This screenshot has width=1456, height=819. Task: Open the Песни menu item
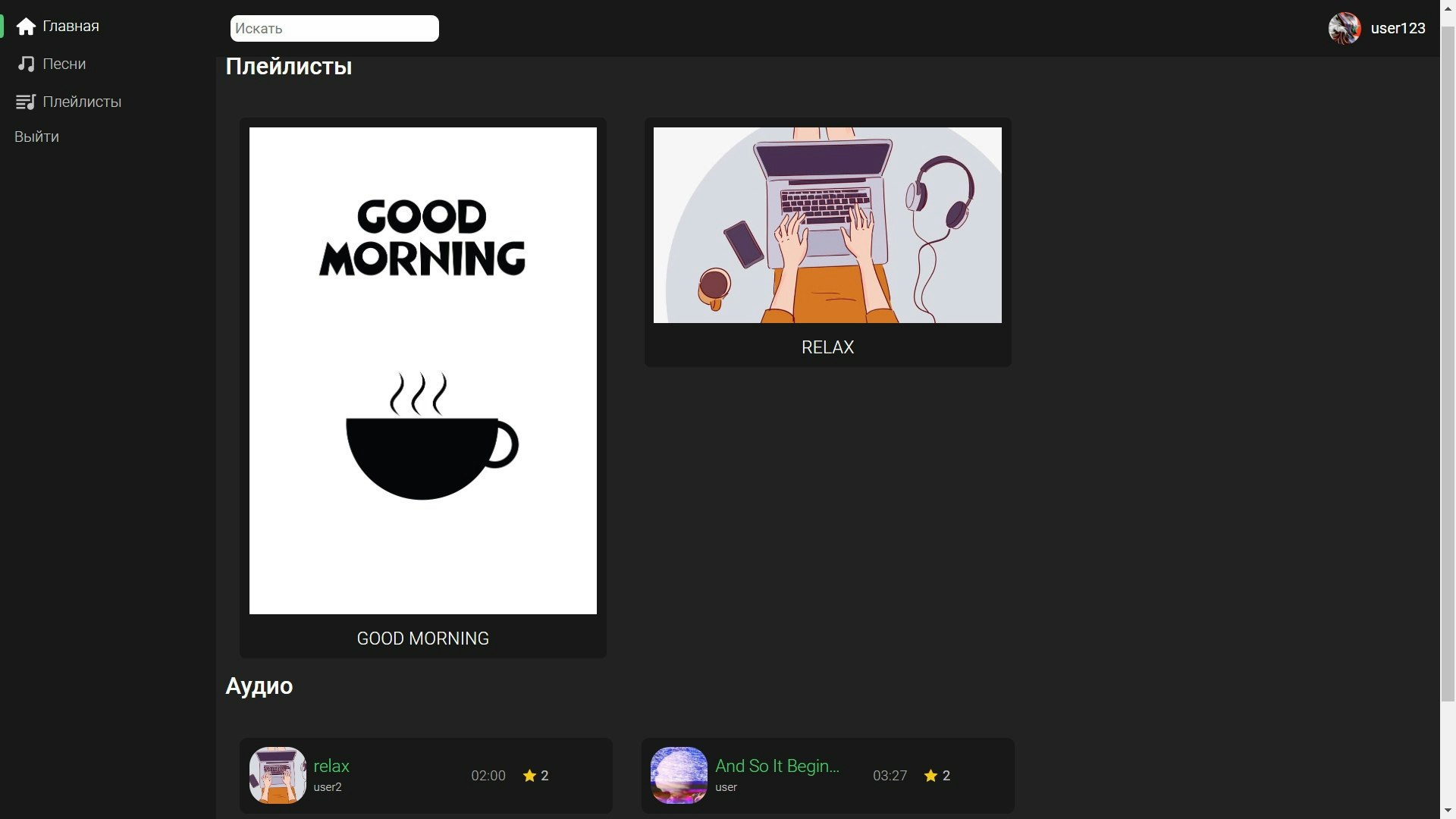coord(64,64)
